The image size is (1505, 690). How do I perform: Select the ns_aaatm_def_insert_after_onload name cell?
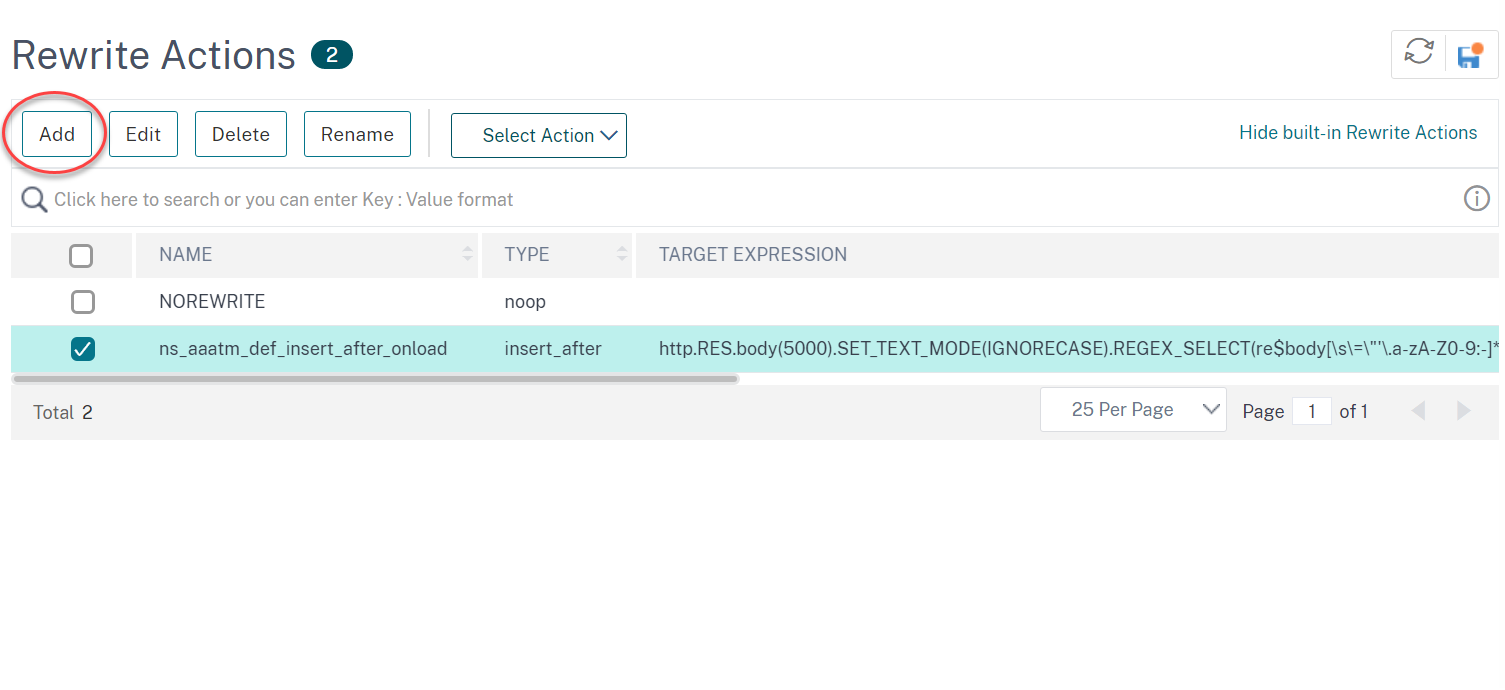pos(303,349)
